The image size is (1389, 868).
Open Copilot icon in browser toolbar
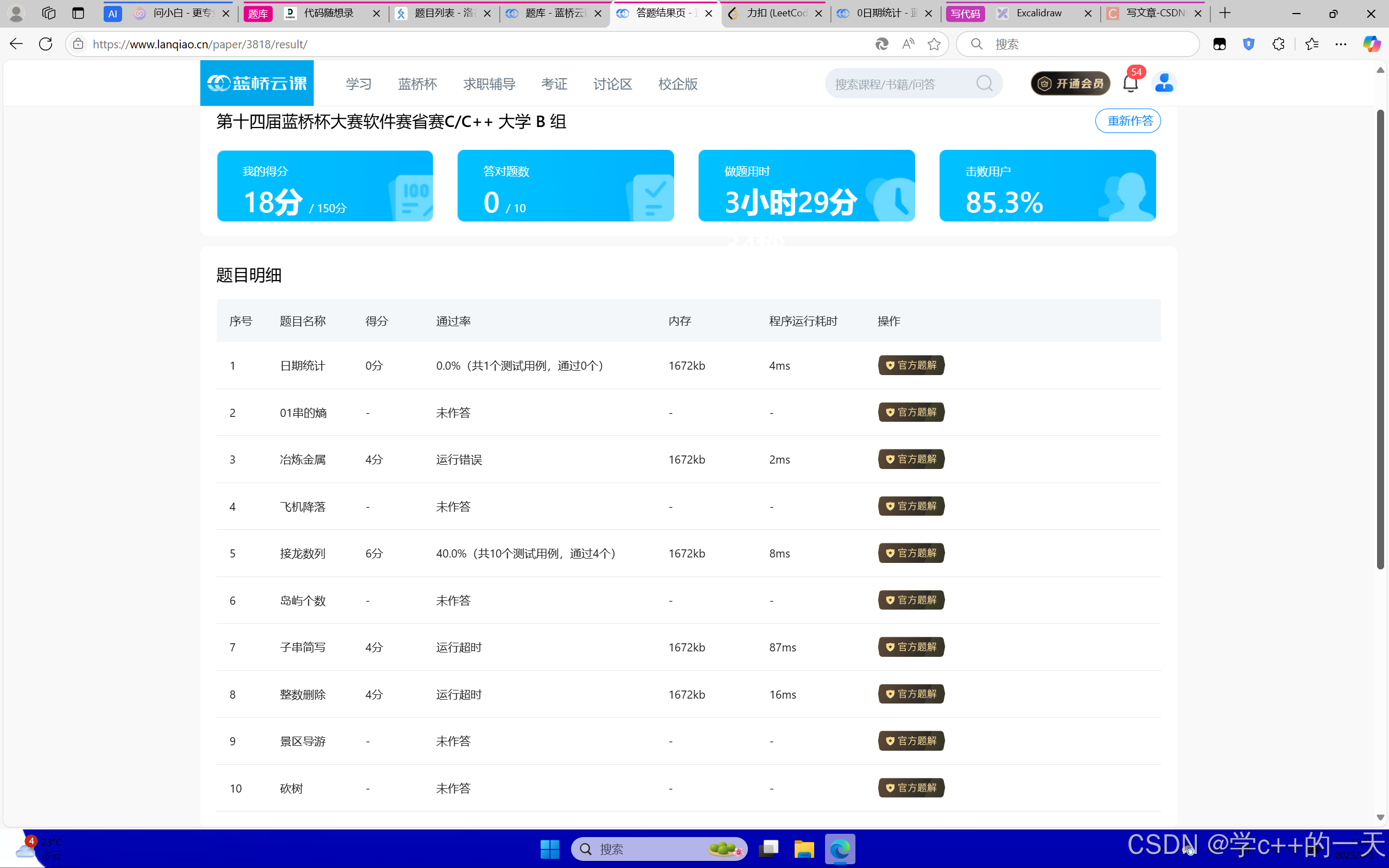pos(1371,44)
